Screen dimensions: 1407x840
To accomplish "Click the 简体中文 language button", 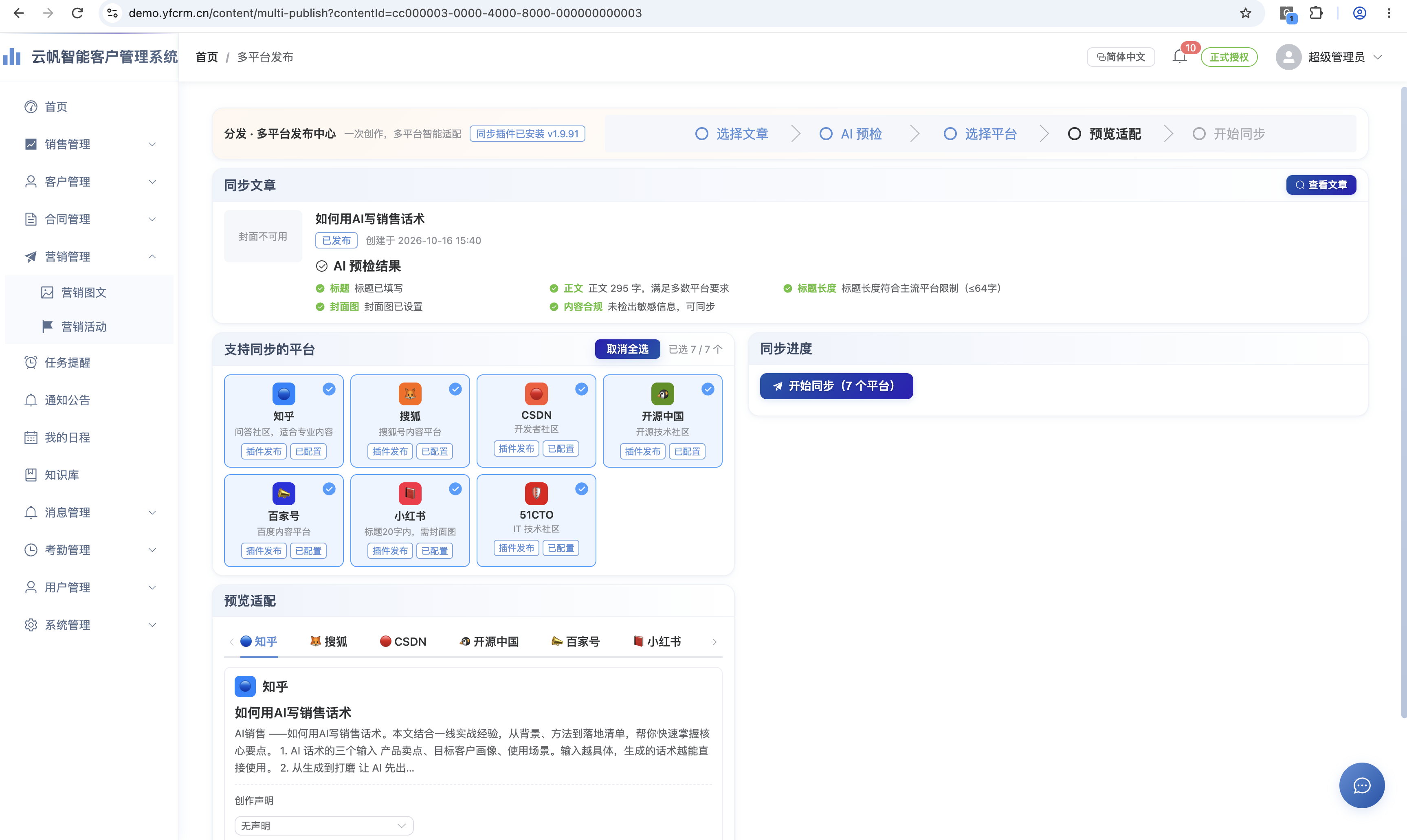I will pyautogui.click(x=1121, y=57).
